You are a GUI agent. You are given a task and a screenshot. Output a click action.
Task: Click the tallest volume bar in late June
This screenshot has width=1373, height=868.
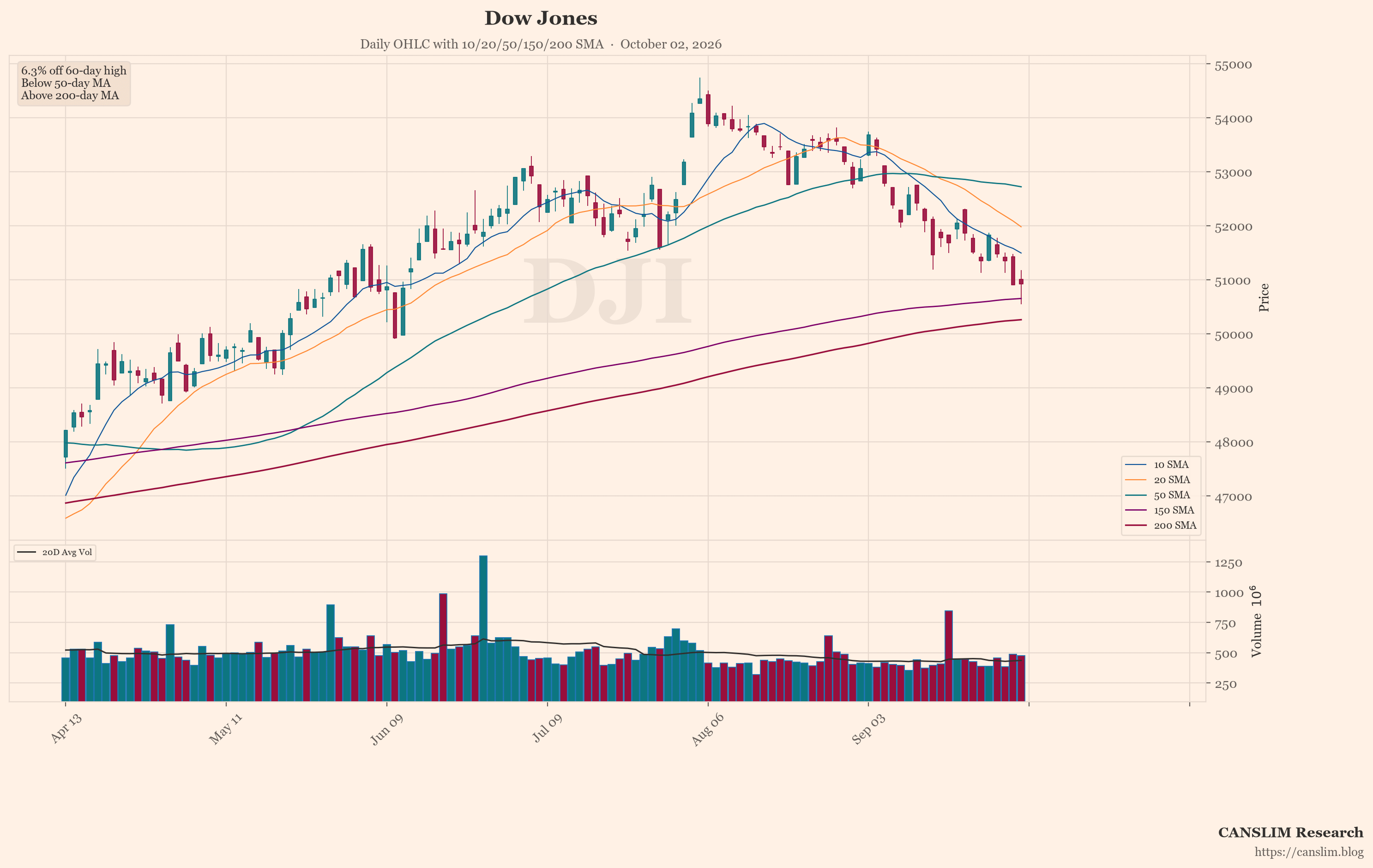coord(483,628)
